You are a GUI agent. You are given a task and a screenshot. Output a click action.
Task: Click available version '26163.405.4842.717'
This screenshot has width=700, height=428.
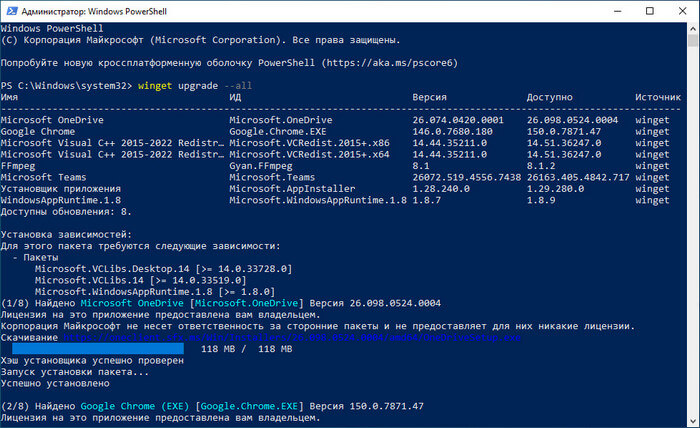tap(578, 177)
